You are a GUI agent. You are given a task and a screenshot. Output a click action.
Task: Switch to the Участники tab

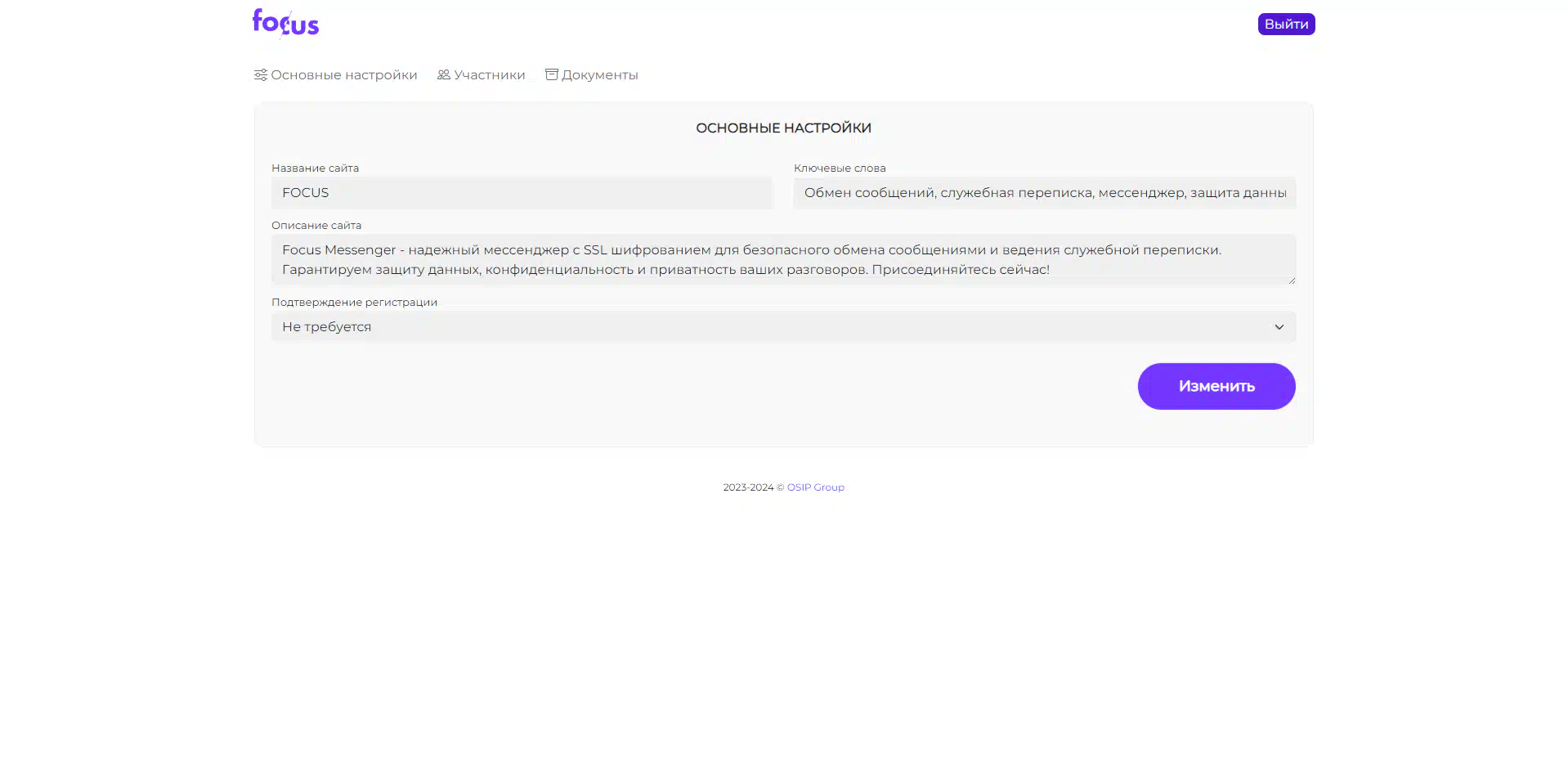tap(489, 75)
